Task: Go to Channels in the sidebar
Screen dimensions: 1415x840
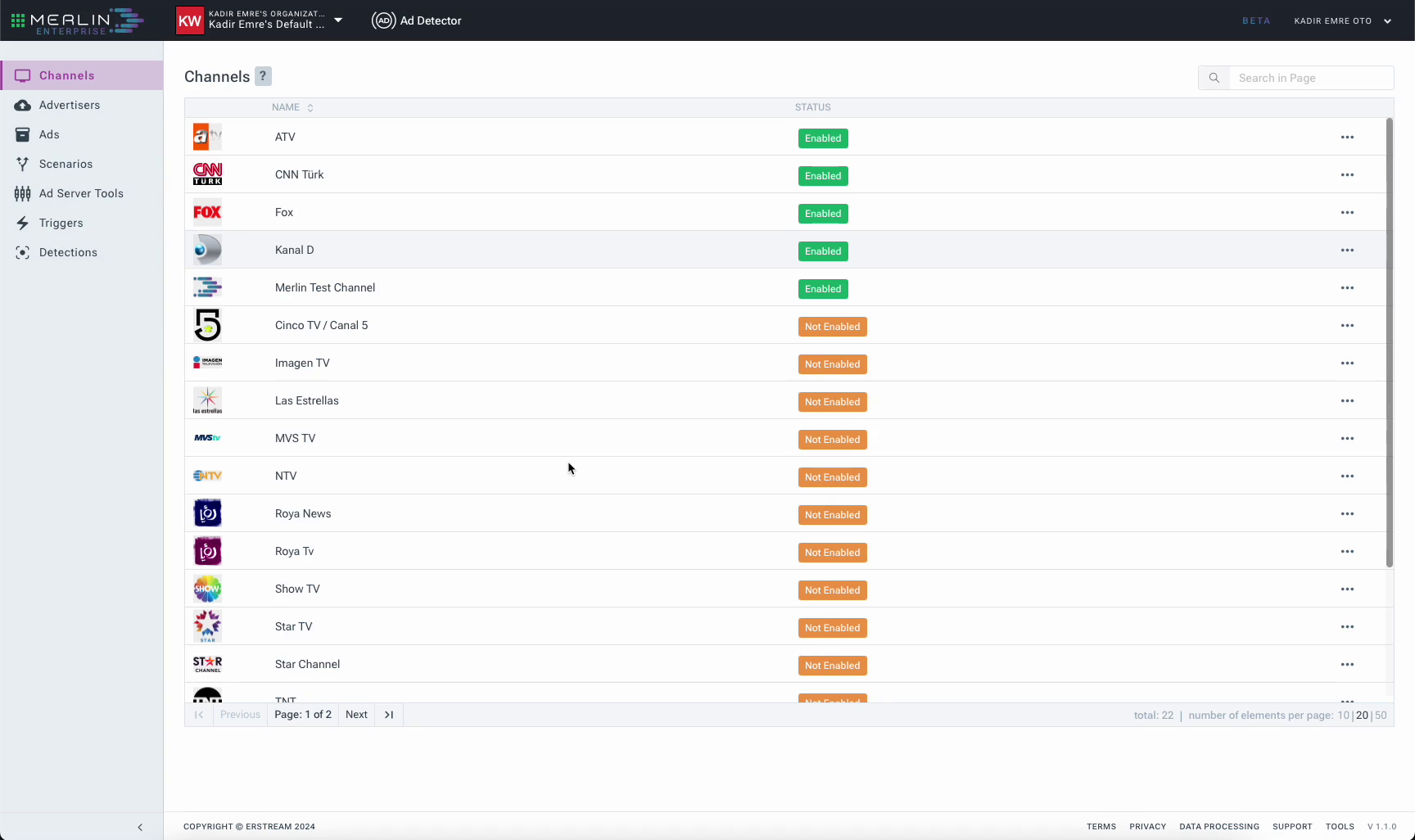Action: click(82, 75)
